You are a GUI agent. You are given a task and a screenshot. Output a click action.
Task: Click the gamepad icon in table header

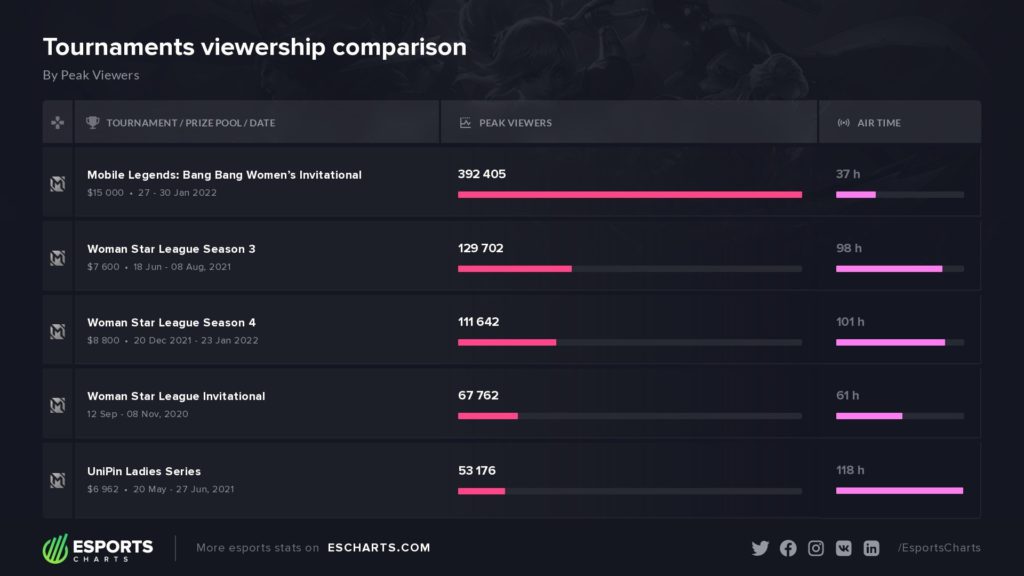point(57,123)
